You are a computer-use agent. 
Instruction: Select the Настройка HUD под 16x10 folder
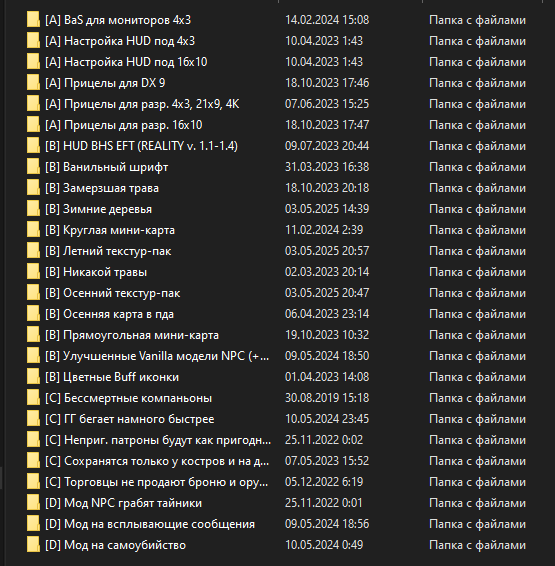click(x=126, y=62)
